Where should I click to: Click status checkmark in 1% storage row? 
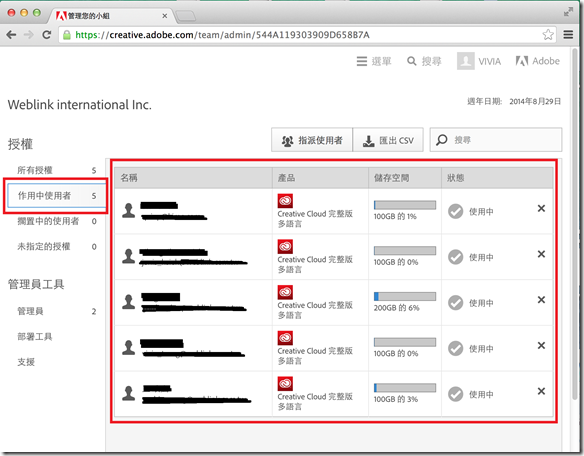(x=456, y=212)
